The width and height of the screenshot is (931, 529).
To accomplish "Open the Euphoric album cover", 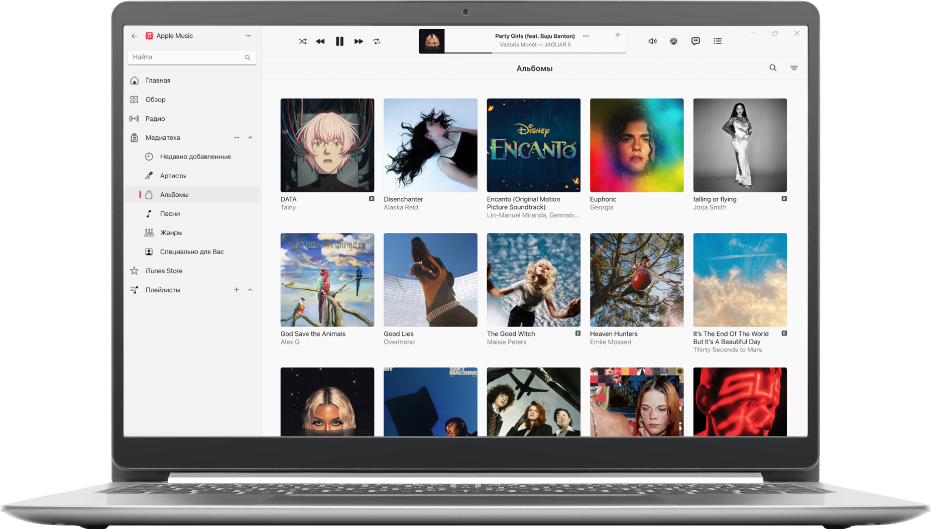I will [636, 145].
